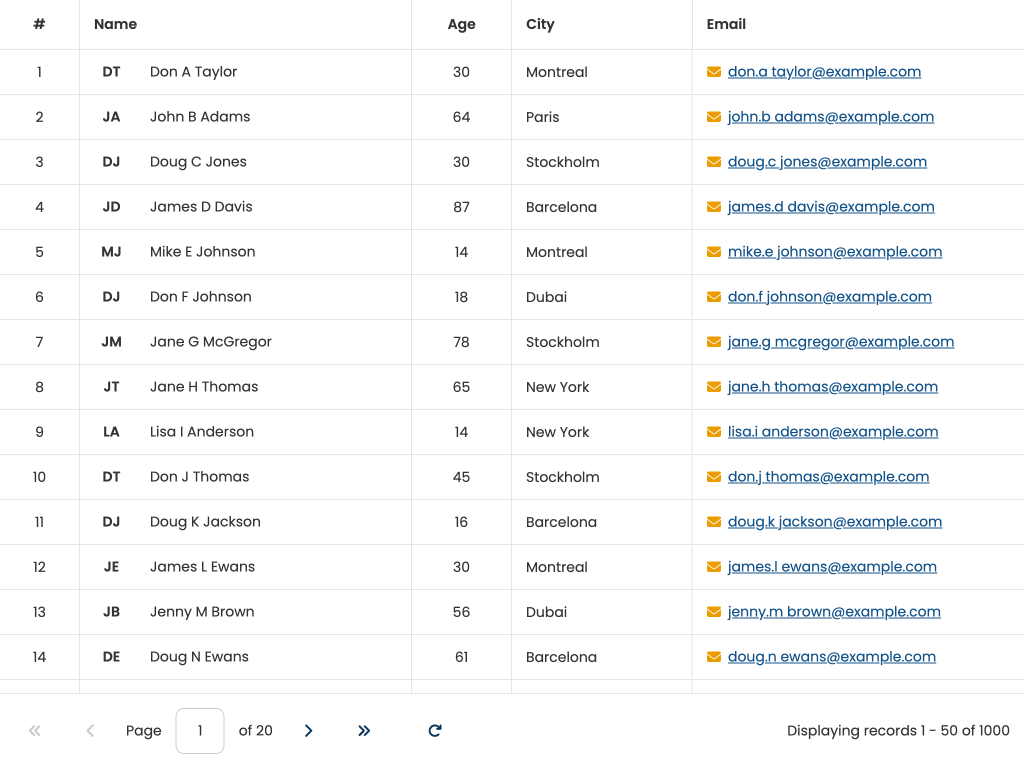Open mike.e johnson@example.com email link
This screenshot has width=1024, height=768.
click(x=834, y=252)
